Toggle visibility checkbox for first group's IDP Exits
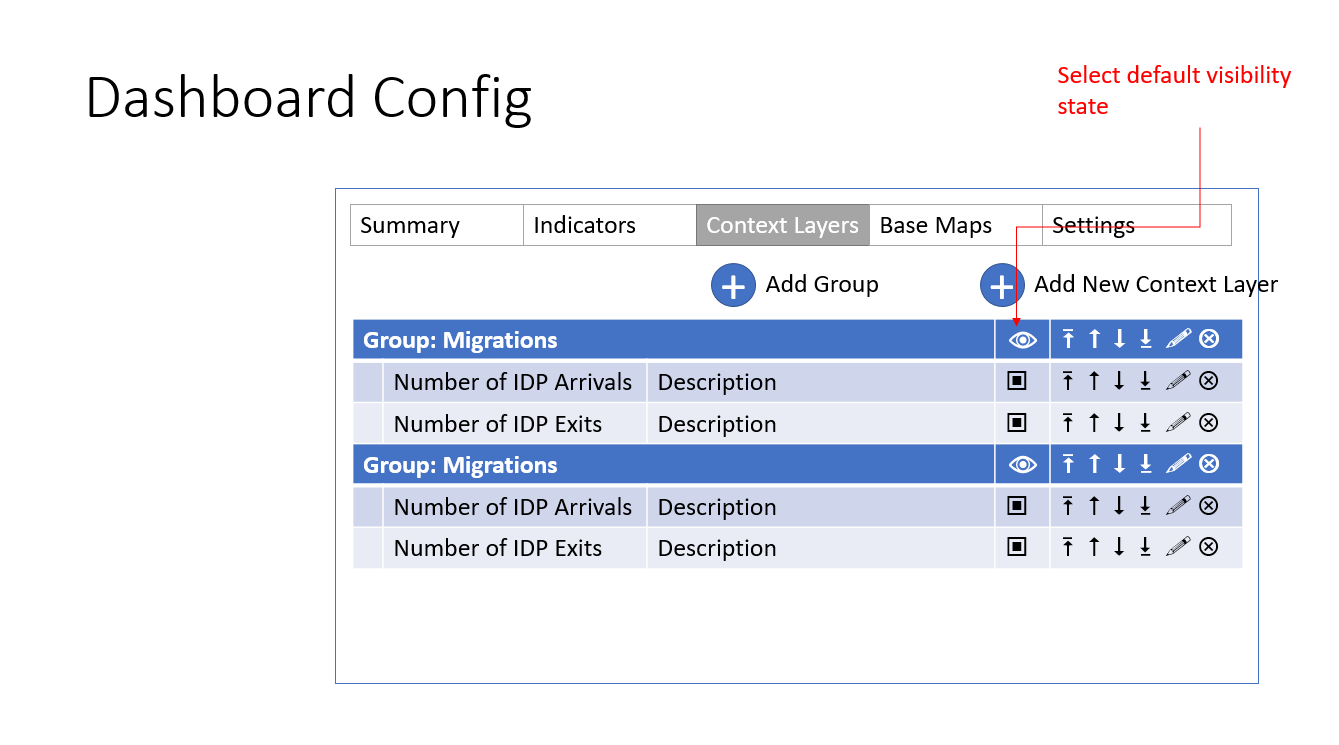 pyautogui.click(x=1017, y=423)
